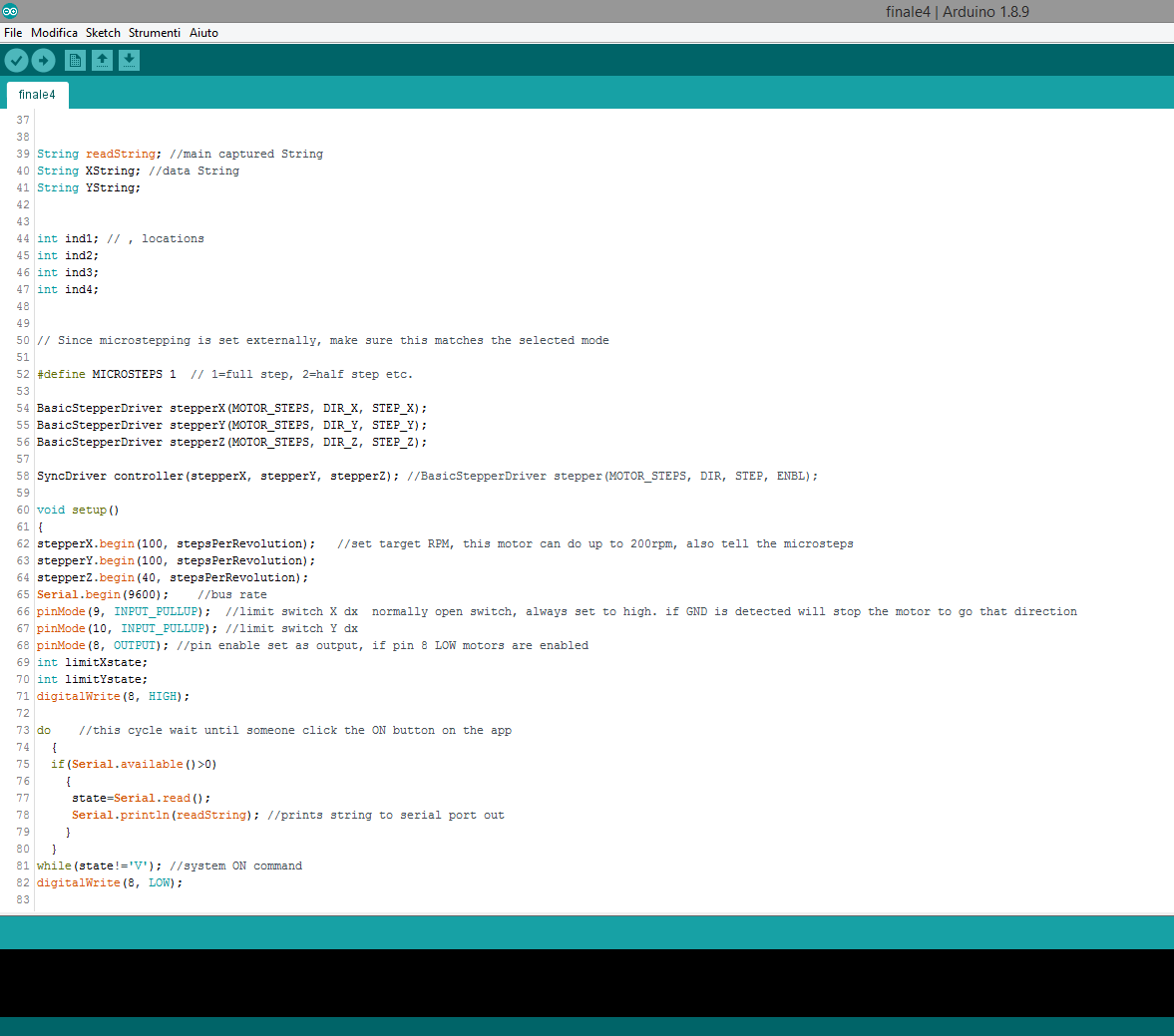The height and width of the screenshot is (1036, 1174).
Task: Open the File menu
Action: pyautogui.click(x=13, y=32)
